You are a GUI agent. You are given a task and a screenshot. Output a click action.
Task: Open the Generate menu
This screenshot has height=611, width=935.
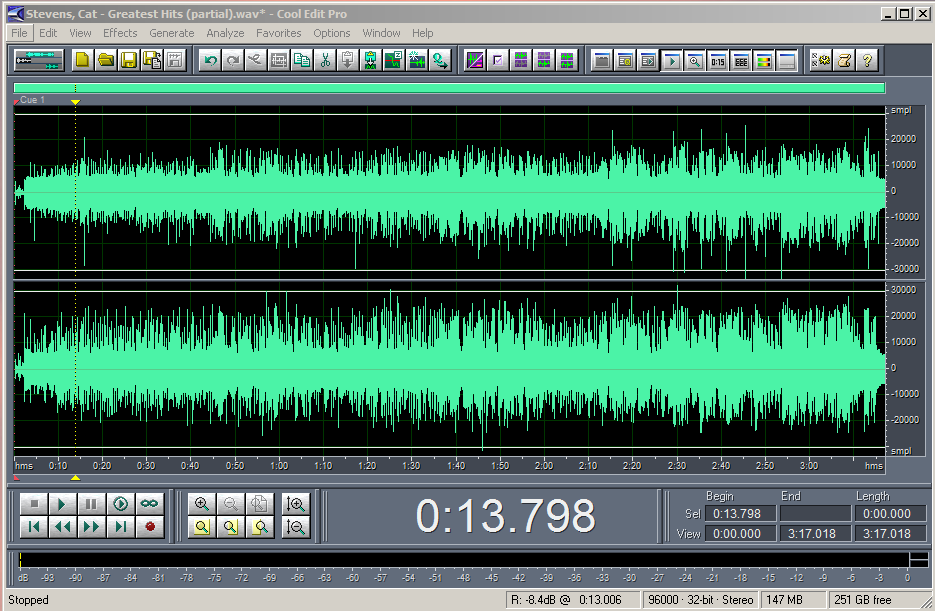coord(172,33)
